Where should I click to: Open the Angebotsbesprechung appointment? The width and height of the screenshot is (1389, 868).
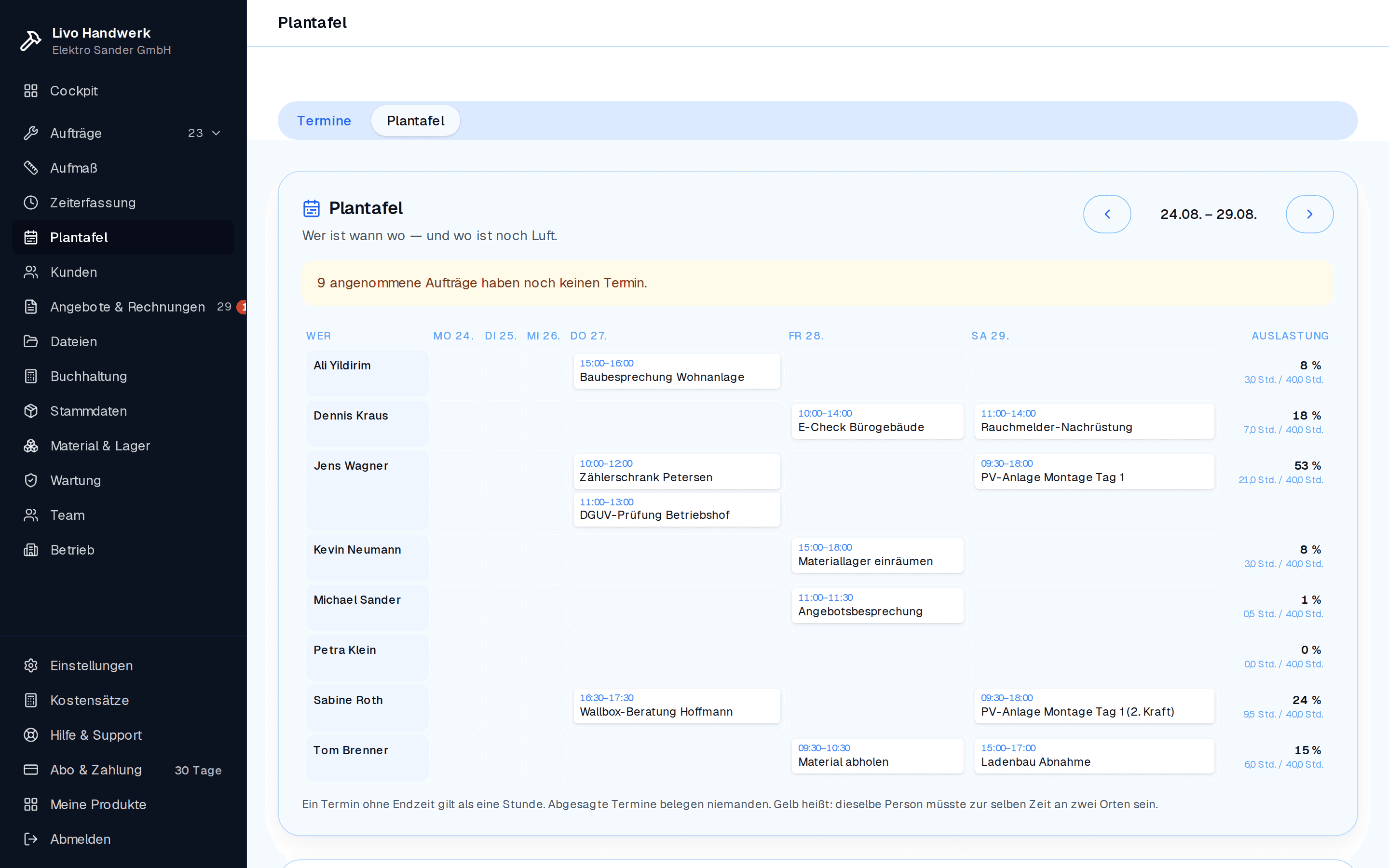(x=878, y=606)
